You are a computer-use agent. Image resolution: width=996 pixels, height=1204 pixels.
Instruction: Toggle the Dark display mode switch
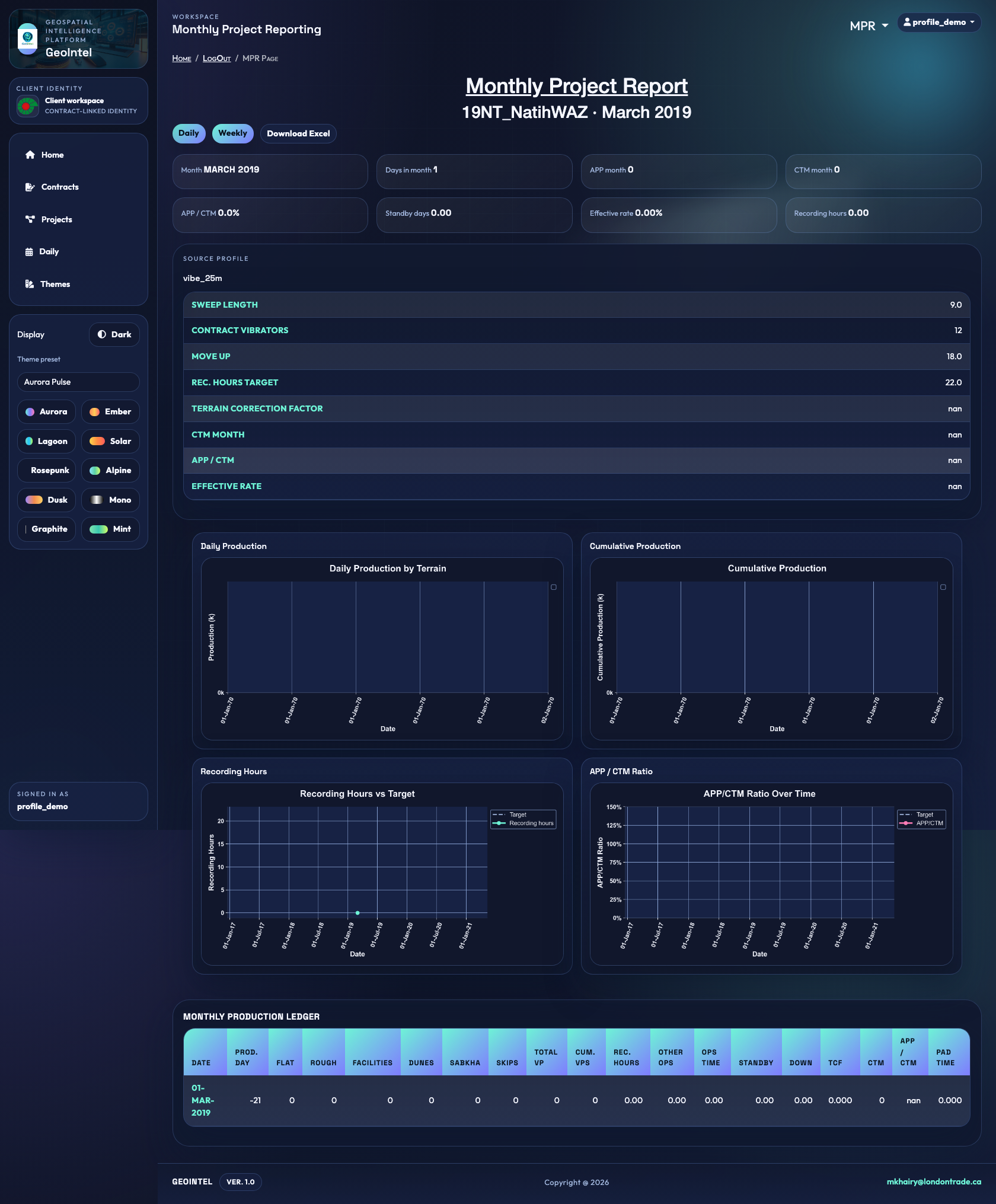point(114,334)
